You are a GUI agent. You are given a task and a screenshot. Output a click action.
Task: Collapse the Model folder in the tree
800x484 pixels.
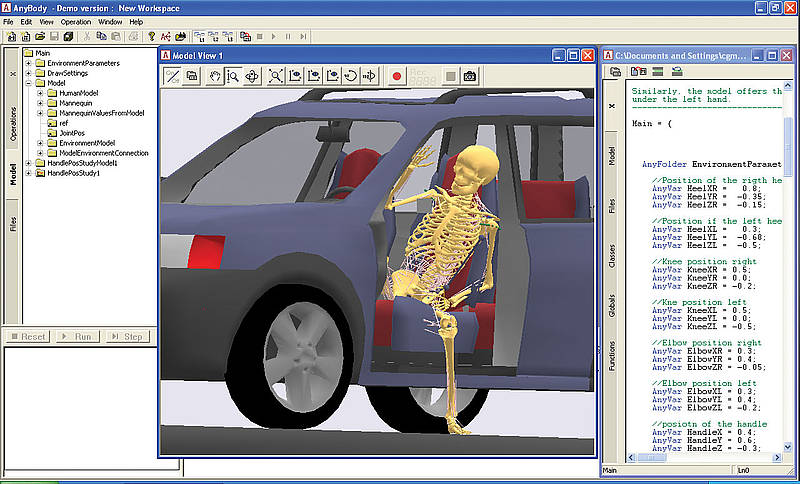pos(29,83)
